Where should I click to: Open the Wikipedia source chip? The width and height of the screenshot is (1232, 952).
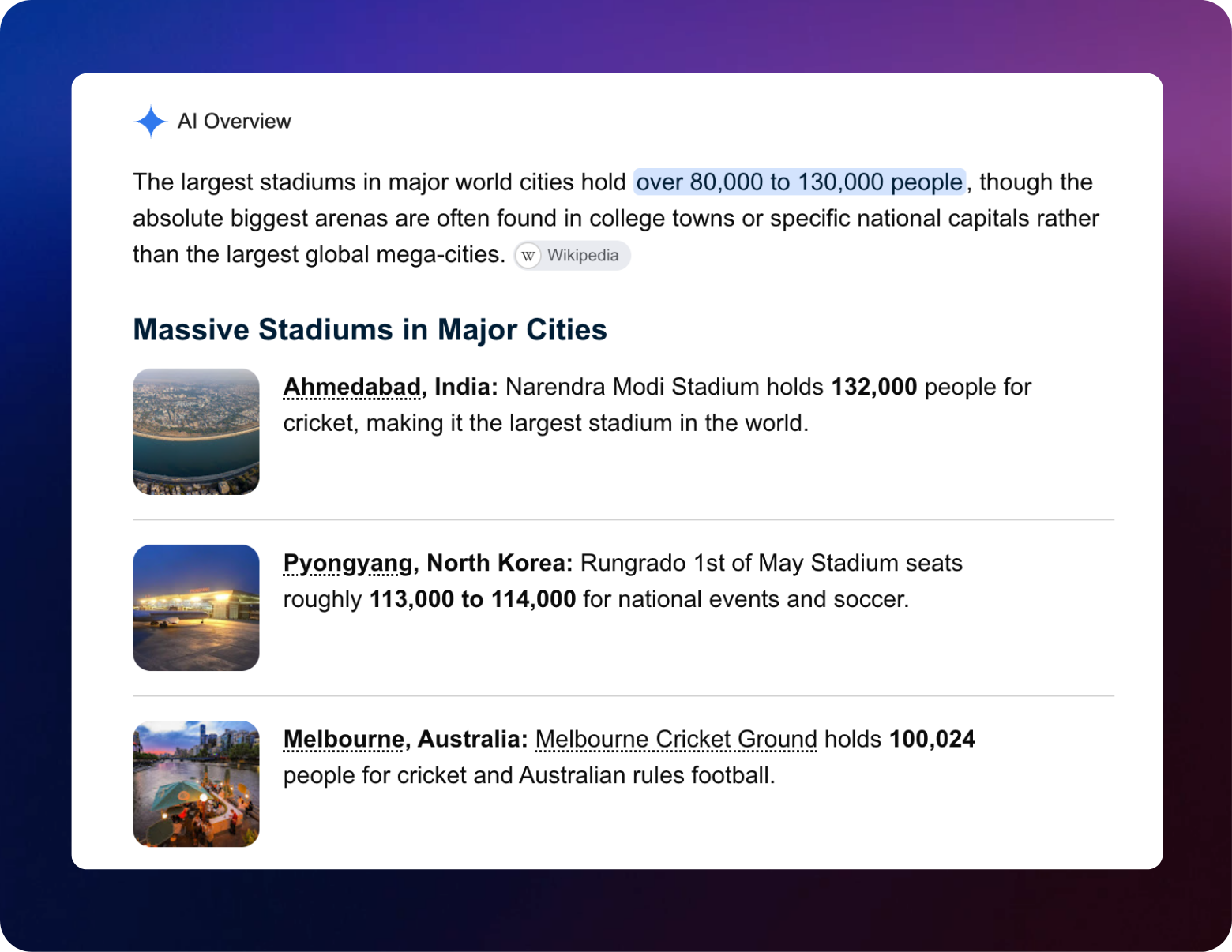[573, 256]
